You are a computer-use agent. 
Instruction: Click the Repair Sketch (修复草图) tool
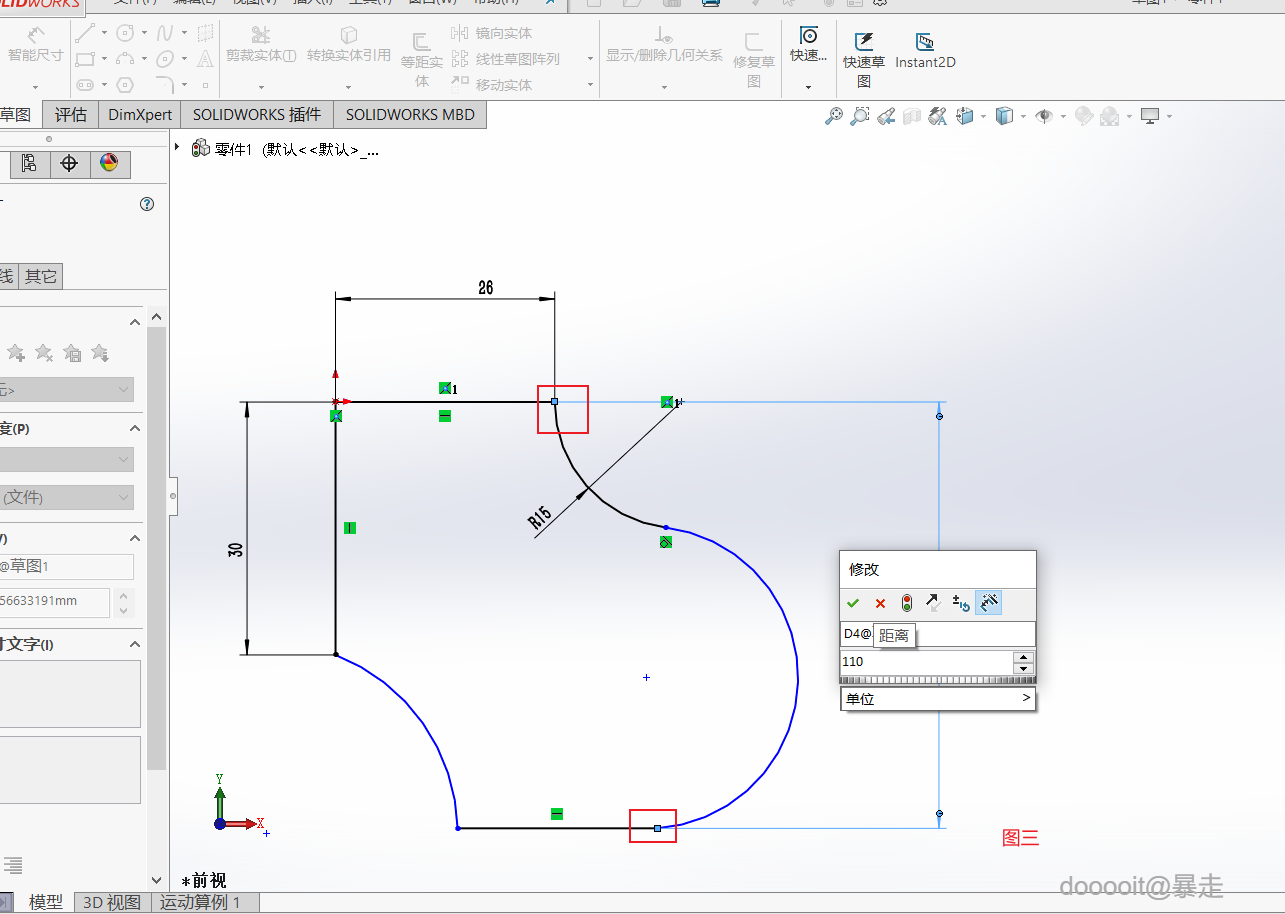[754, 59]
